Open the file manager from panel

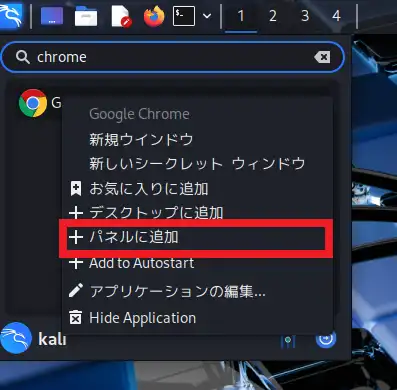(86, 16)
